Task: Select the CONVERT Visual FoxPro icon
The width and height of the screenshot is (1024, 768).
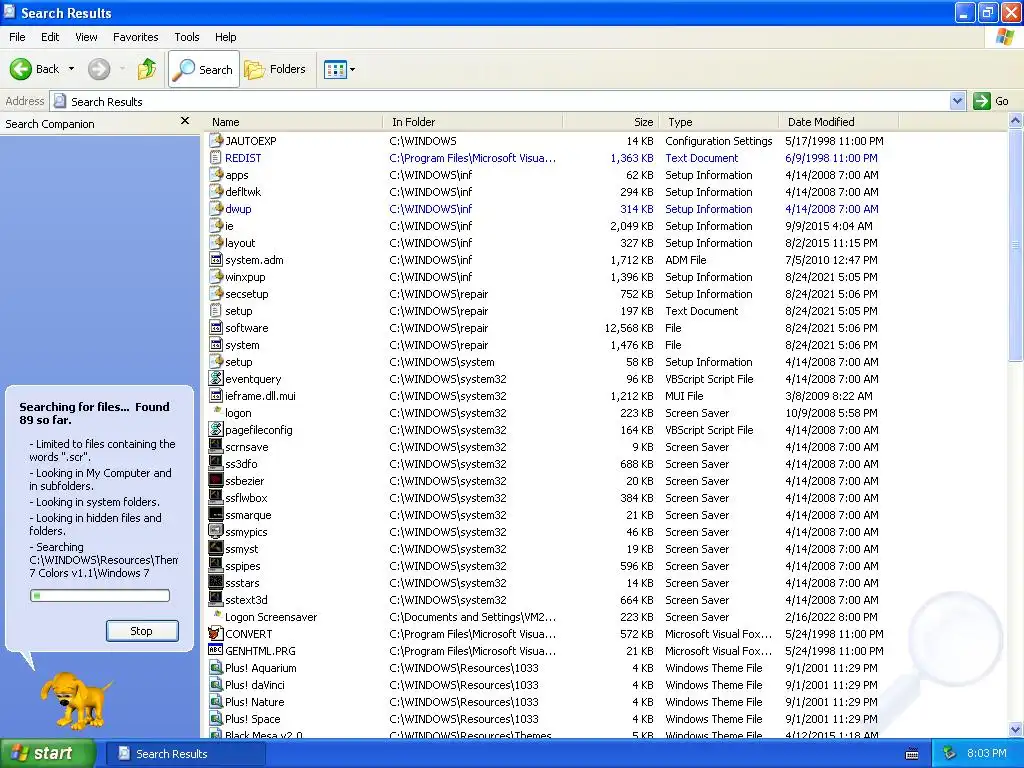Action: click(x=216, y=633)
